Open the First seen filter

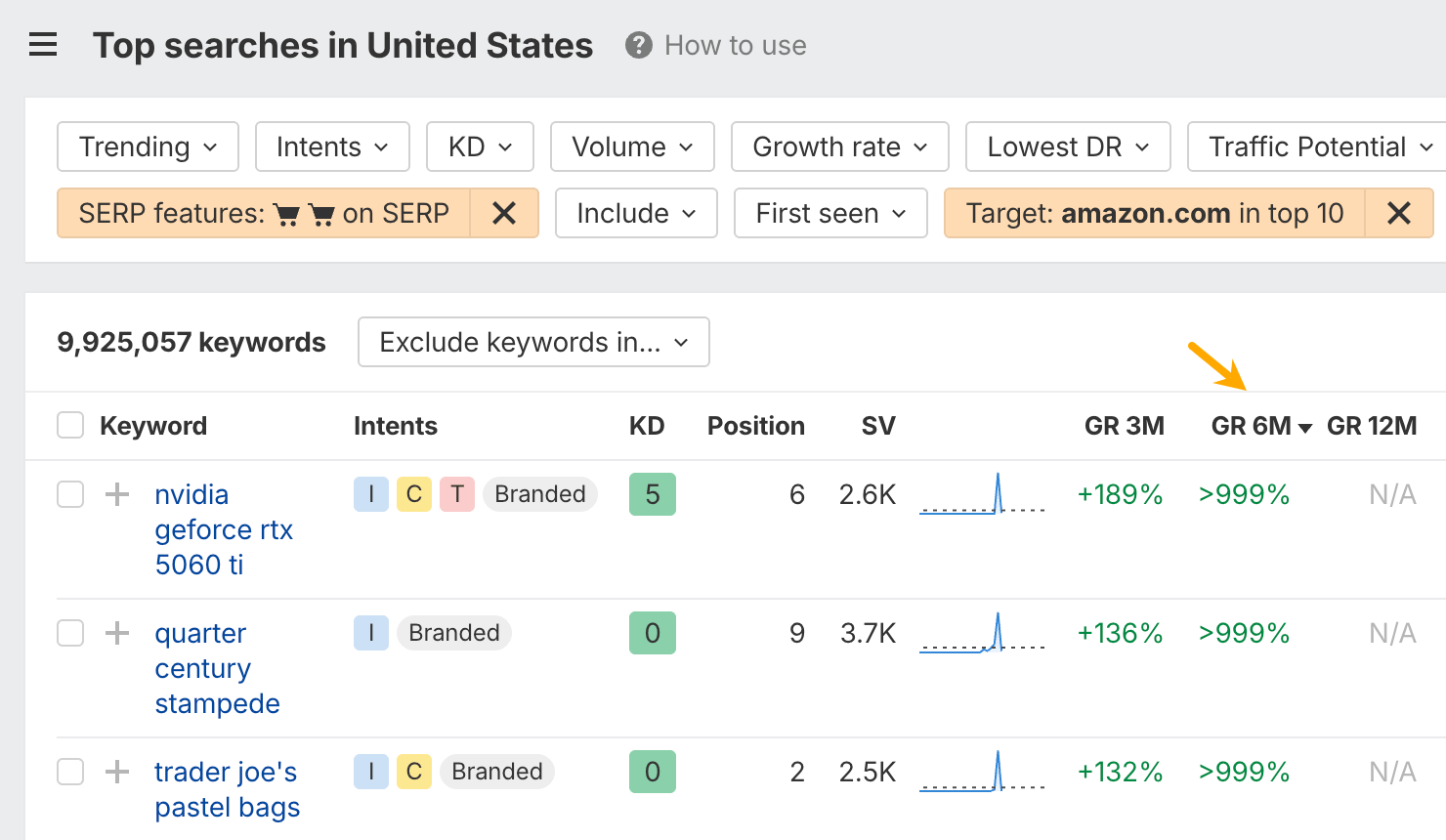(829, 213)
